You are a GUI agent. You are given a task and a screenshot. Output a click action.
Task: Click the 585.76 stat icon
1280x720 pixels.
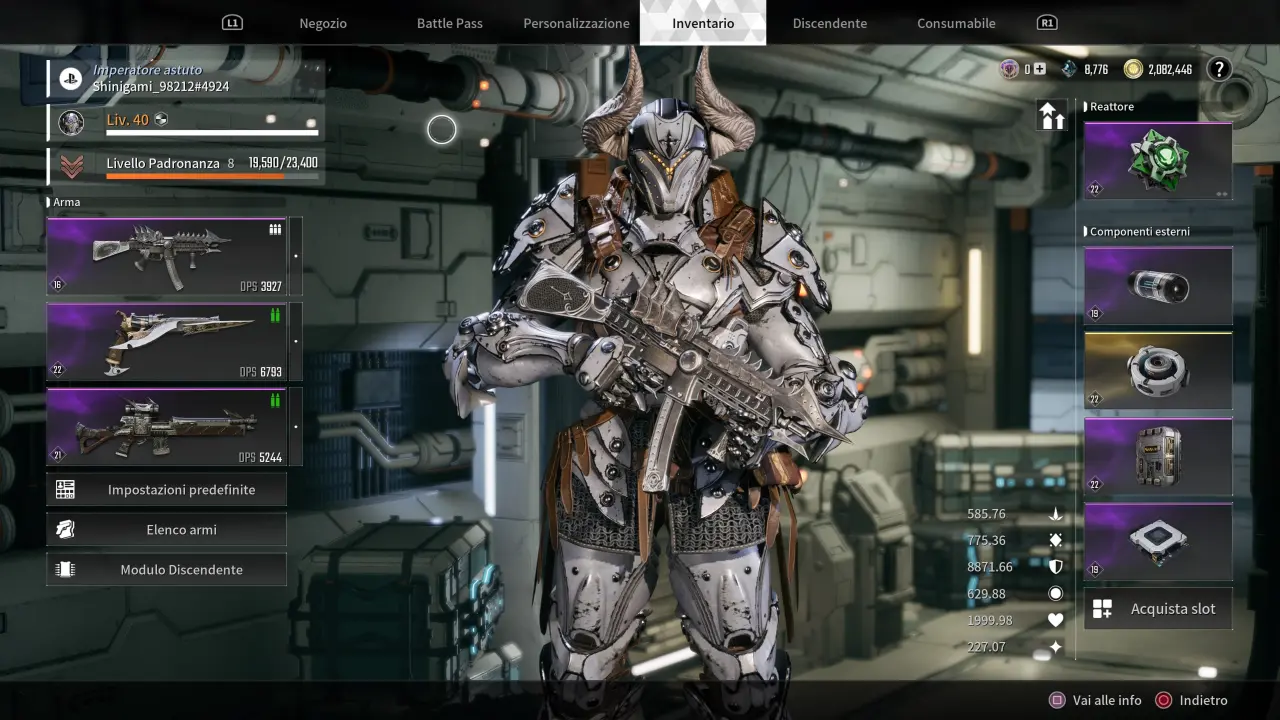coord(1055,514)
